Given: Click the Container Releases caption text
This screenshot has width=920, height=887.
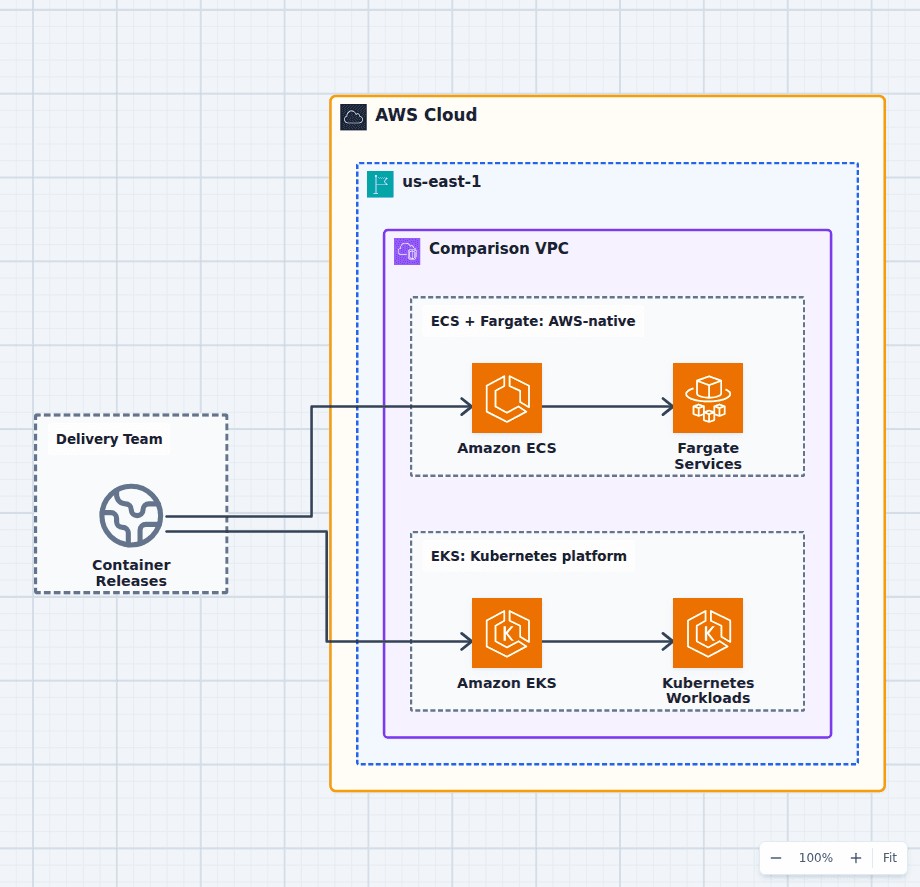Looking at the screenshot, I should 131,573.
